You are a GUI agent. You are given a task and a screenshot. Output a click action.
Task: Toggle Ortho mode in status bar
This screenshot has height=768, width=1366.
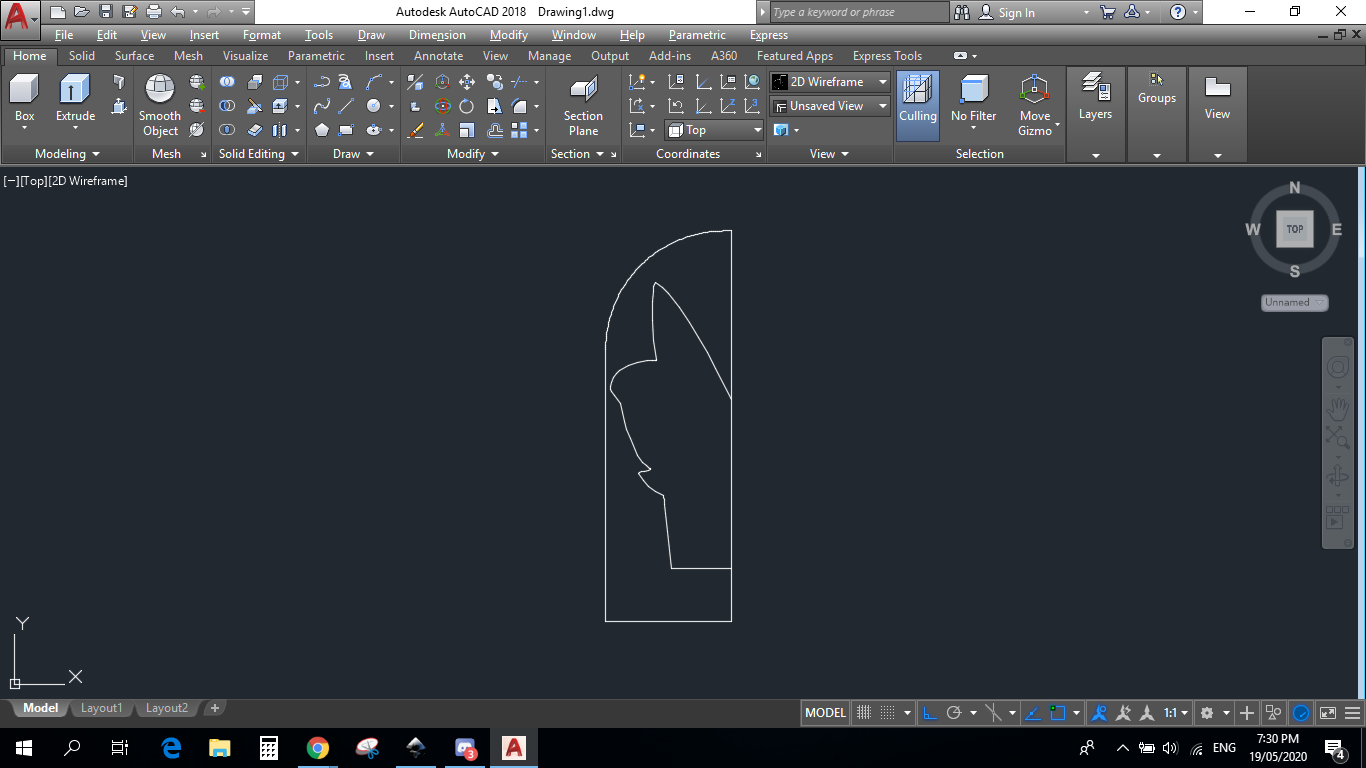click(929, 713)
